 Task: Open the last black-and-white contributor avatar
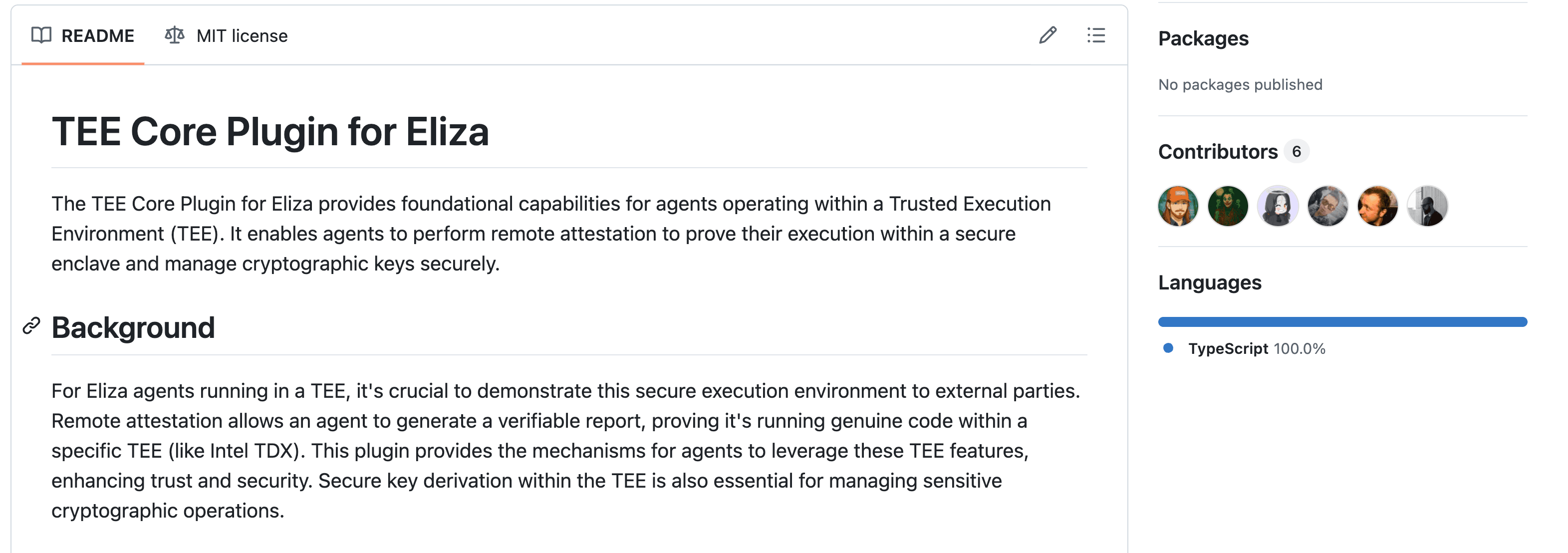[1427, 206]
